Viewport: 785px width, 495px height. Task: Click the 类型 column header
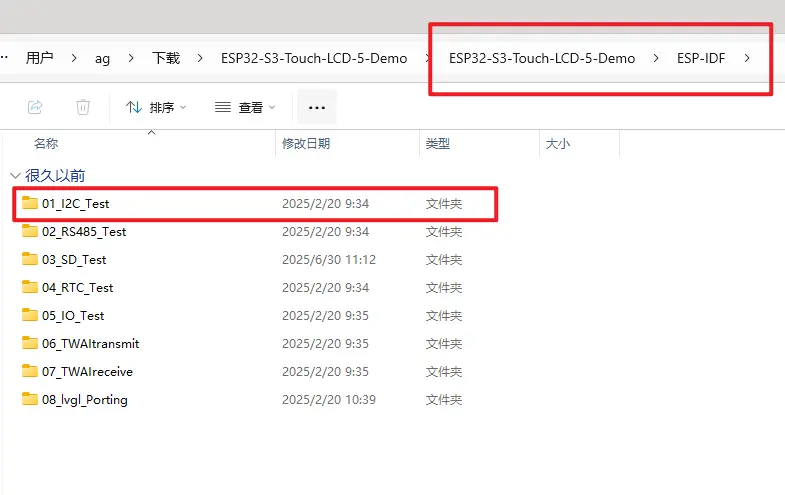pos(438,144)
